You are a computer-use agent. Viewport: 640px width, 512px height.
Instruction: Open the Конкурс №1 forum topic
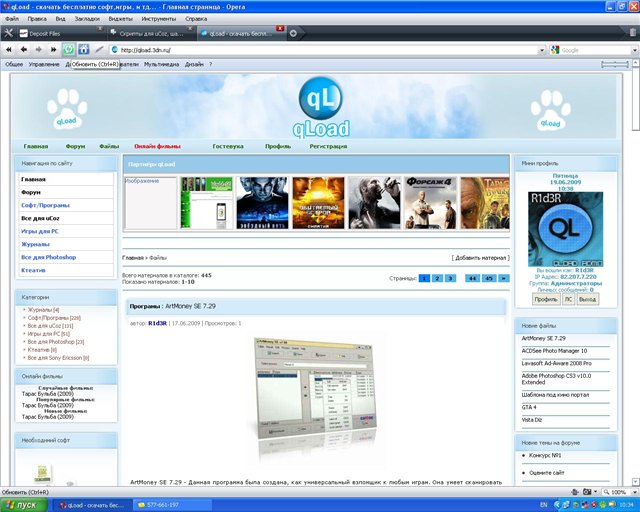coord(545,455)
